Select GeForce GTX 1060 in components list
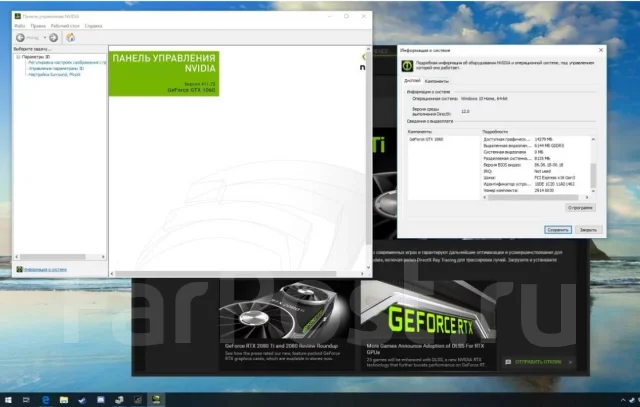This screenshot has width=640, height=407. (x=426, y=139)
